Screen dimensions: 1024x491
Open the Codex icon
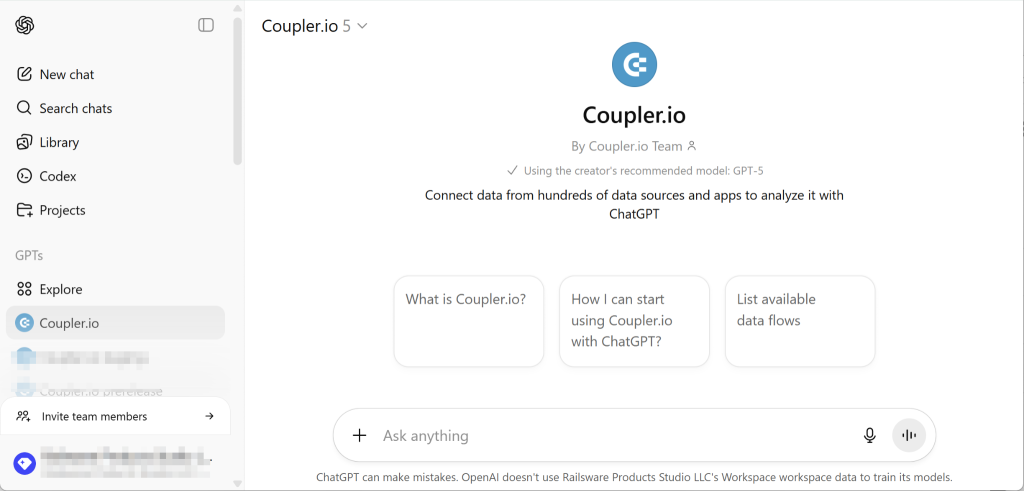[25, 176]
